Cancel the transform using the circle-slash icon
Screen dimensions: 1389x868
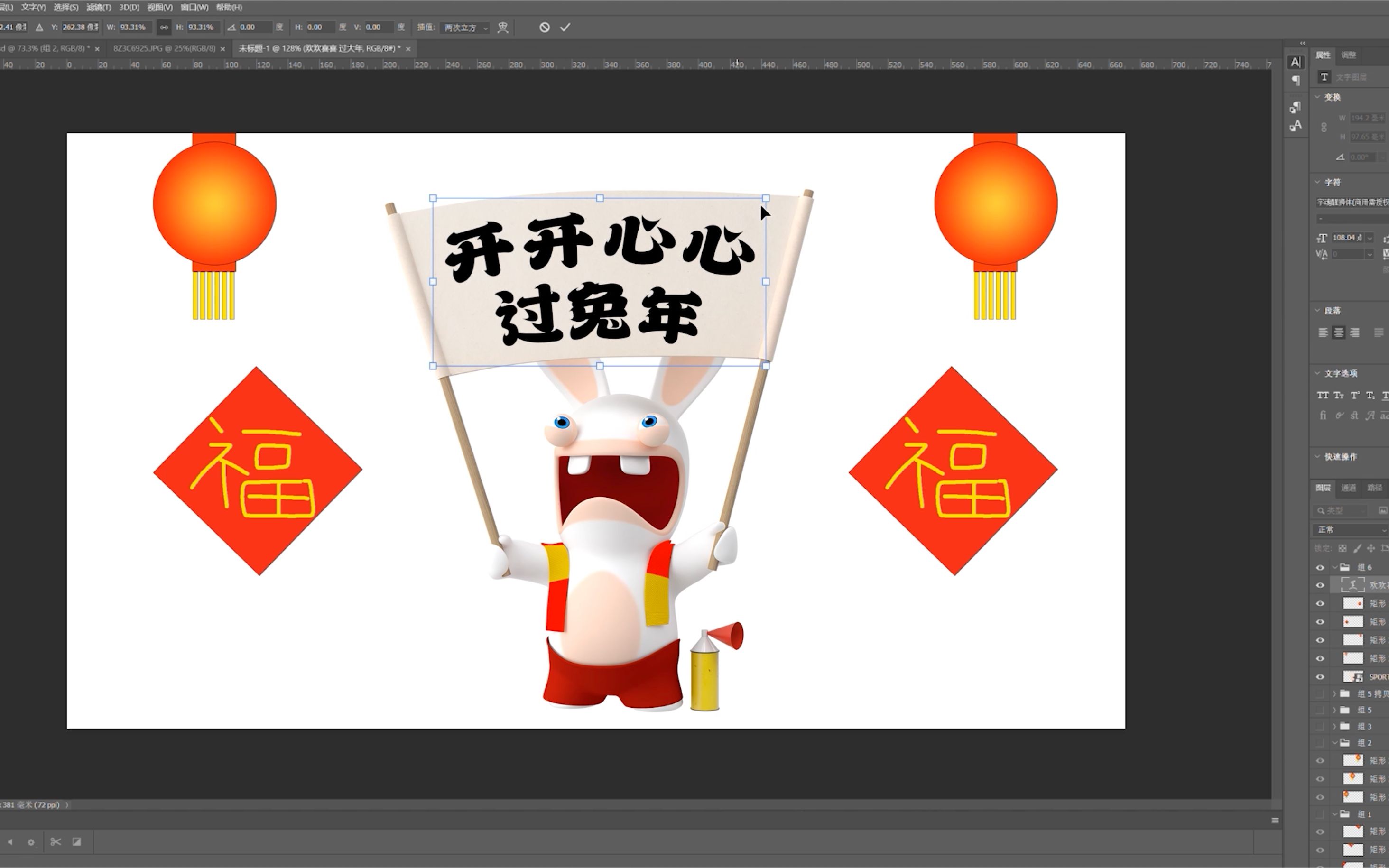(x=545, y=27)
